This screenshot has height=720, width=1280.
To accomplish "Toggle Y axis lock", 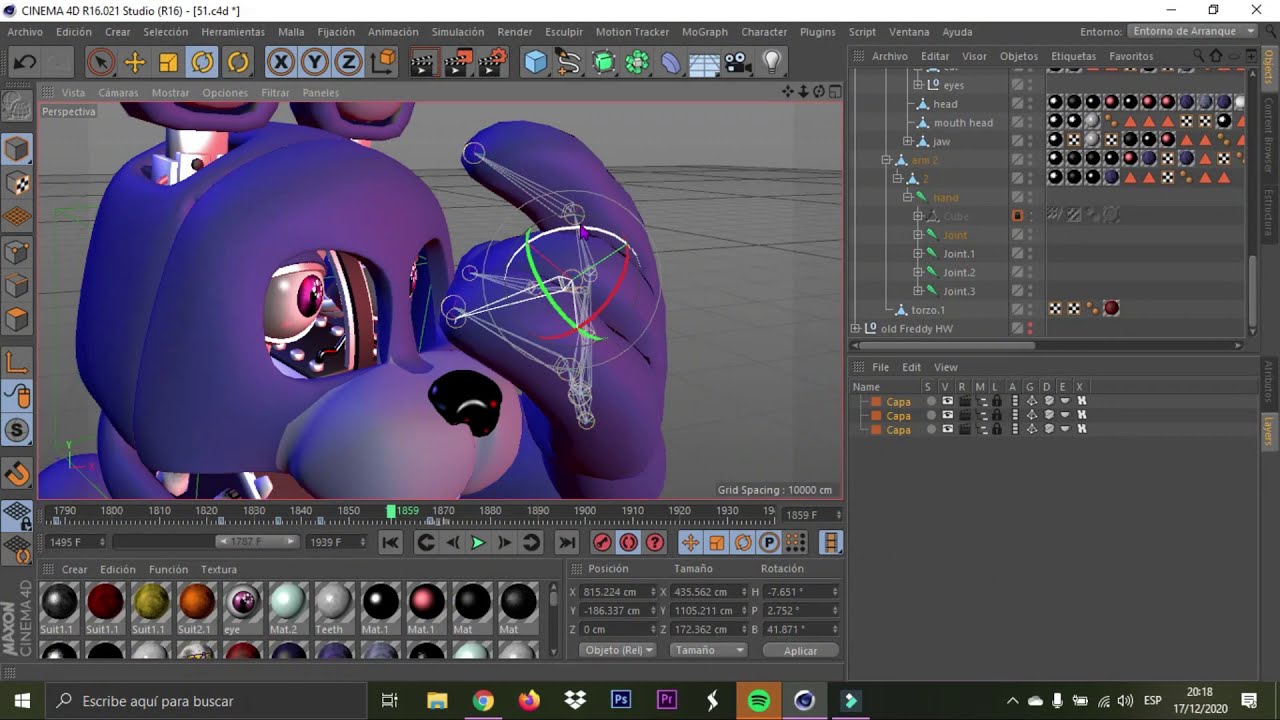I will (315, 62).
